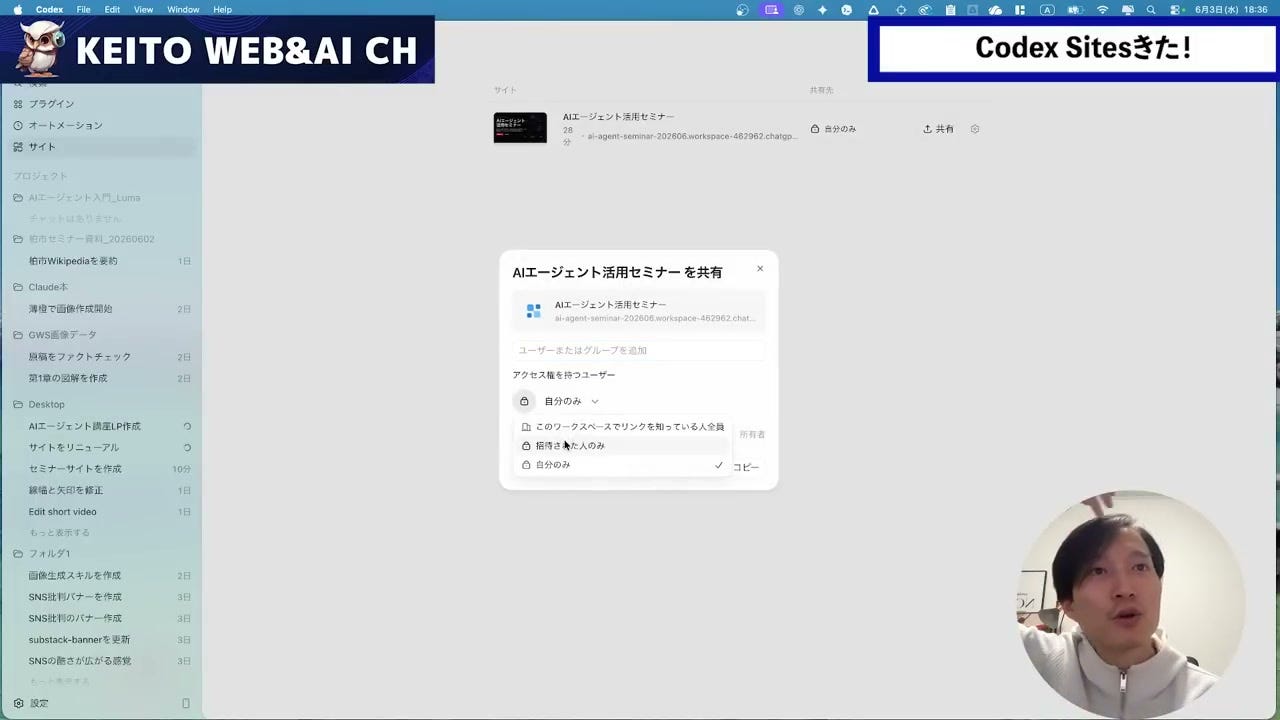Open the 薄橙で画像作成開始 chat
The width and height of the screenshot is (1280, 720).
pyautogui.click(x=100, y=309)
